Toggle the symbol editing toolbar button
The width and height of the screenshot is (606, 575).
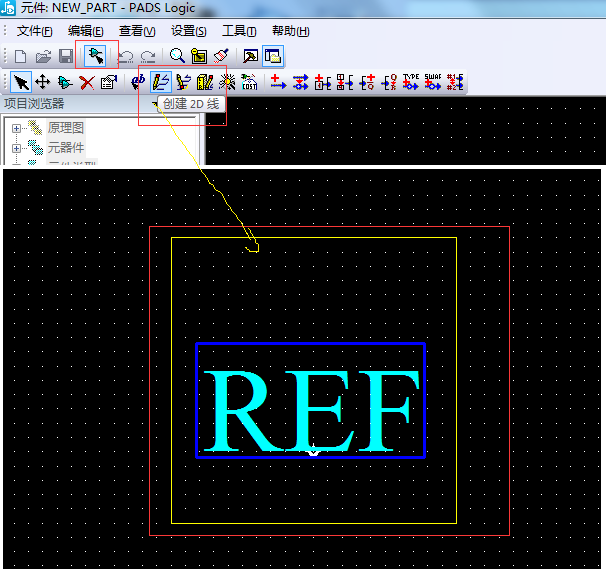tap(95, 56)
